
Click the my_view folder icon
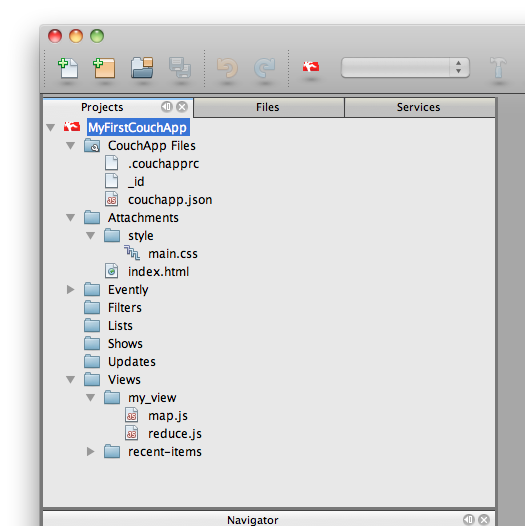click(112, 398)
